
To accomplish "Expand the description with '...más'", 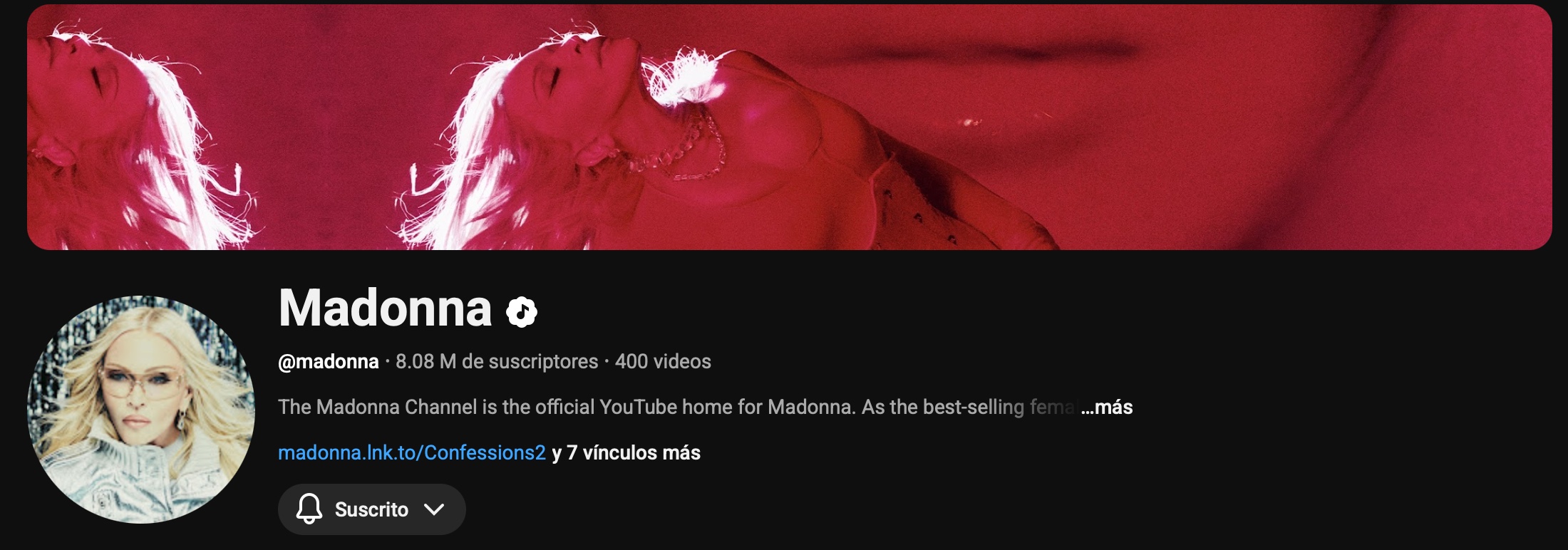I will [x=1107, y=407].
